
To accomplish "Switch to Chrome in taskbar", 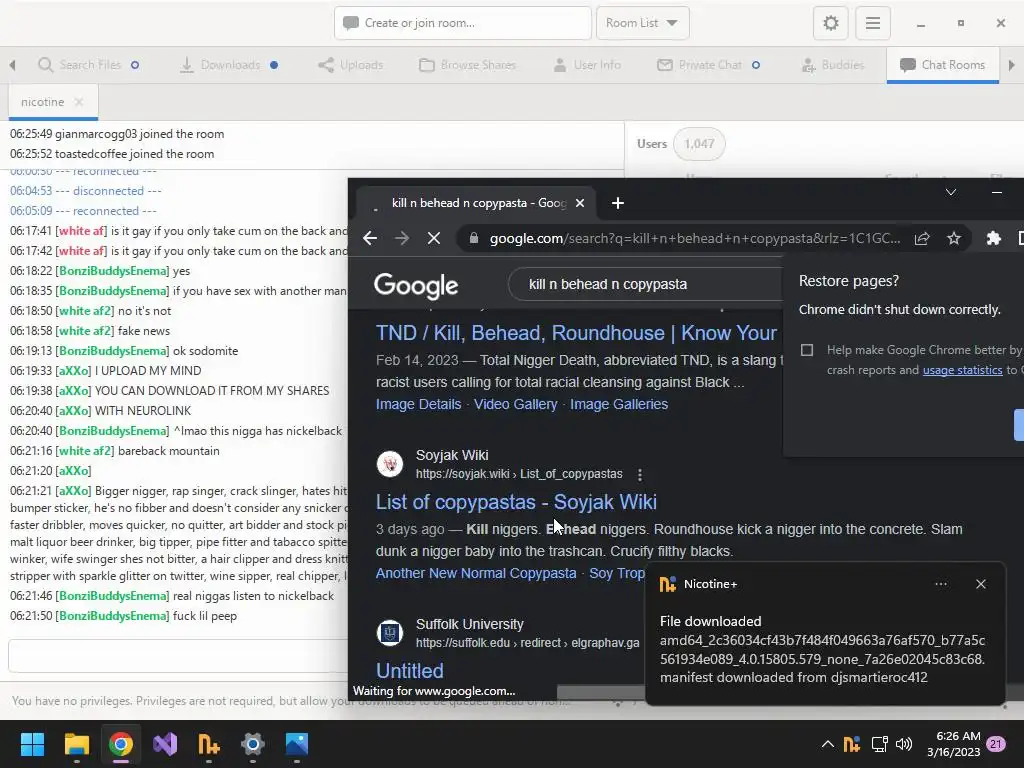I will [121, 744].
